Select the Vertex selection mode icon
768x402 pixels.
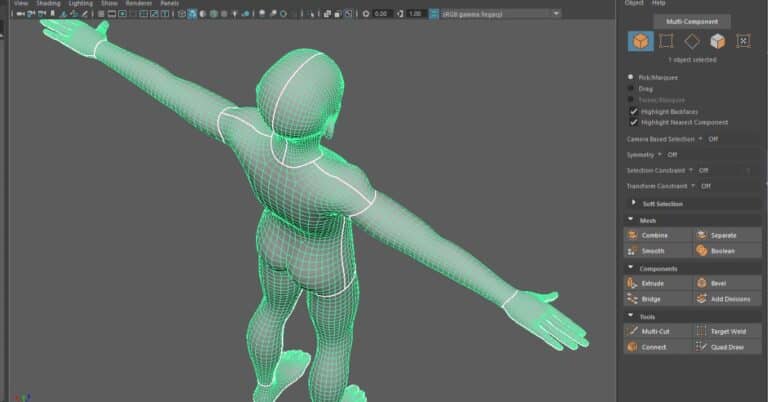tap(666, 41)
